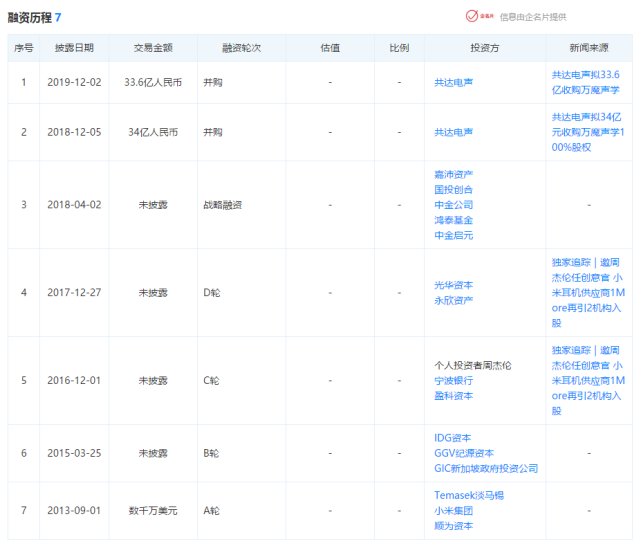The image size is (641, 548).
Task: Select date cell 2017-12-27
Action: pos(74,293)
